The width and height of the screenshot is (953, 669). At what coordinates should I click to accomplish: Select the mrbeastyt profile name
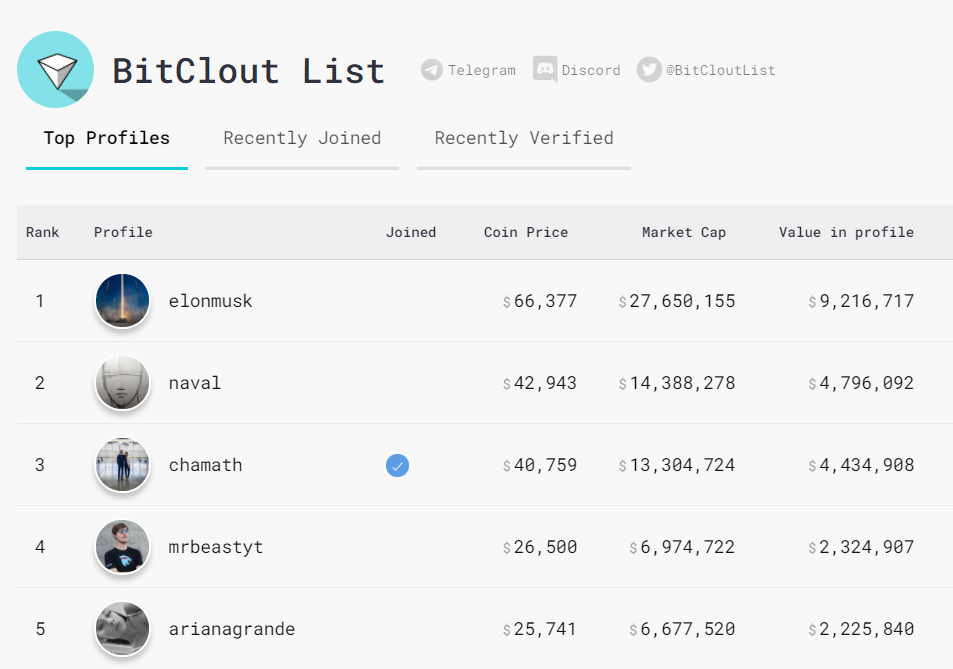tap(216, 547)
